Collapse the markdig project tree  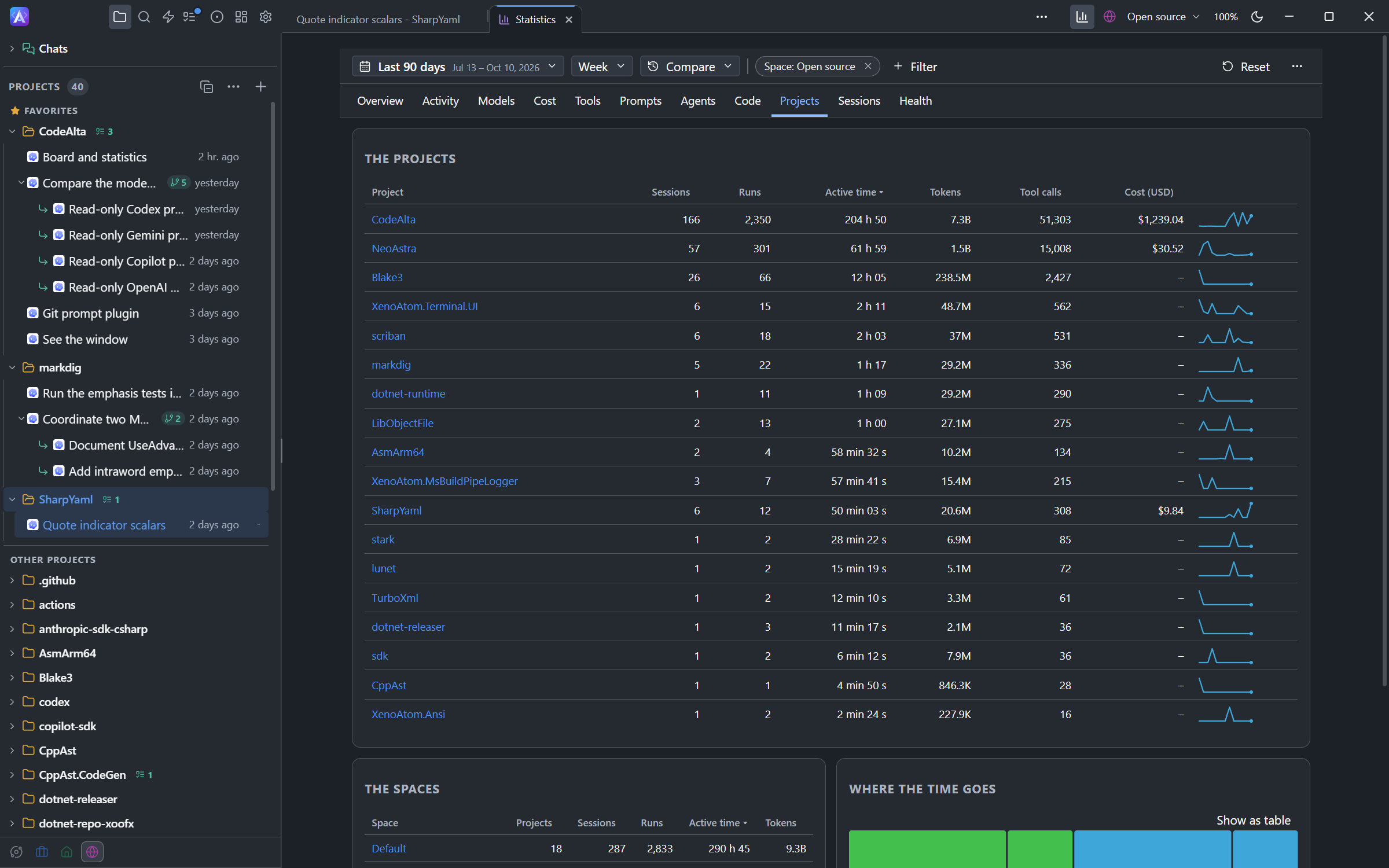(x=12, y=367)
